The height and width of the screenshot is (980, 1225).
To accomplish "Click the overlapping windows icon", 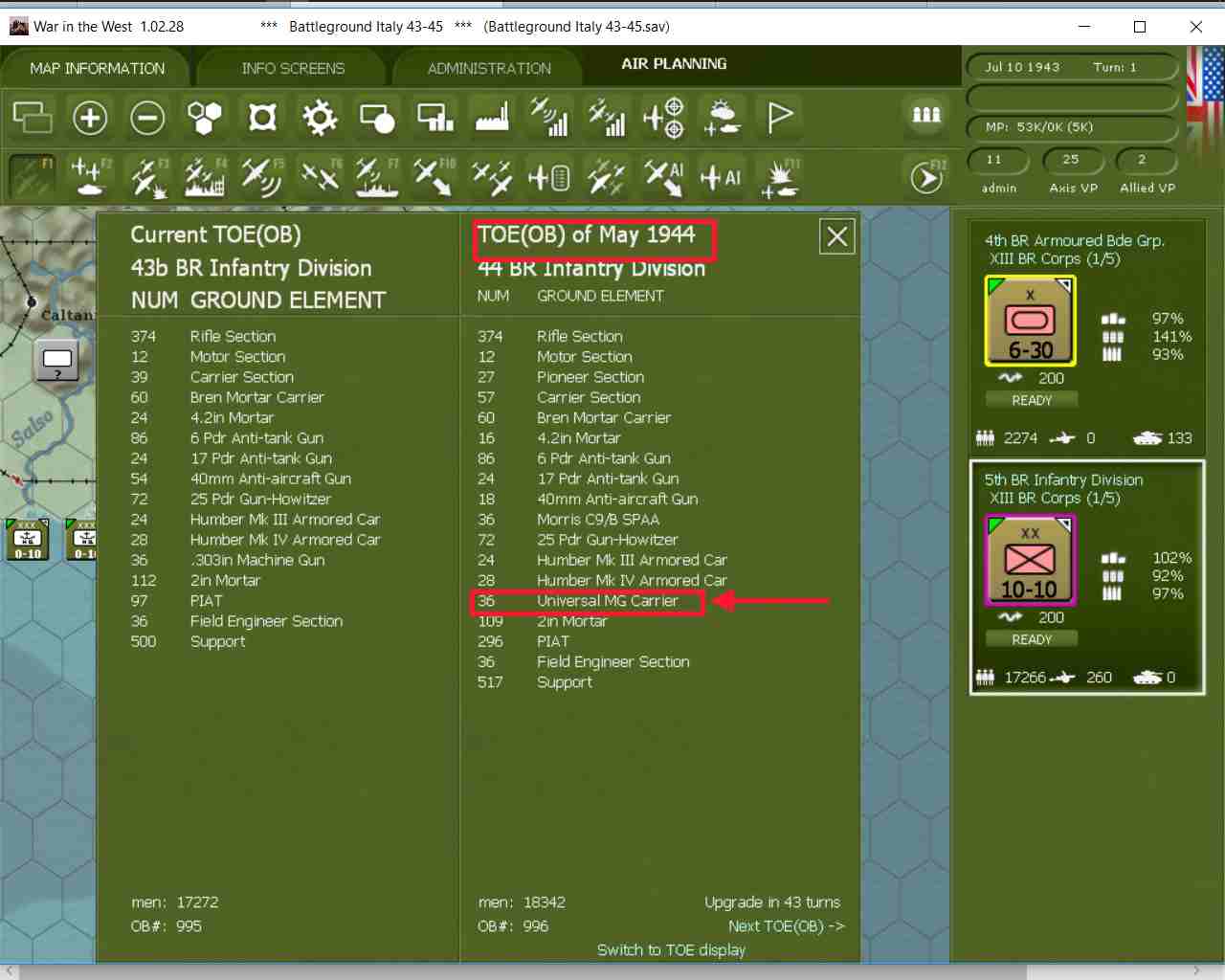I will tap(33, 118).
